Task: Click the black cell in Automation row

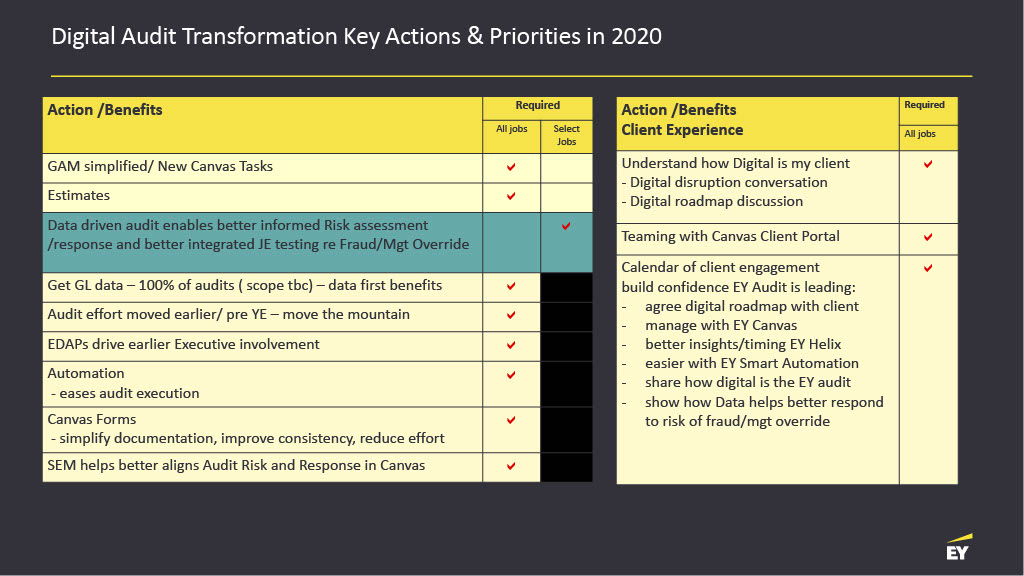Action: click(566, 383)
